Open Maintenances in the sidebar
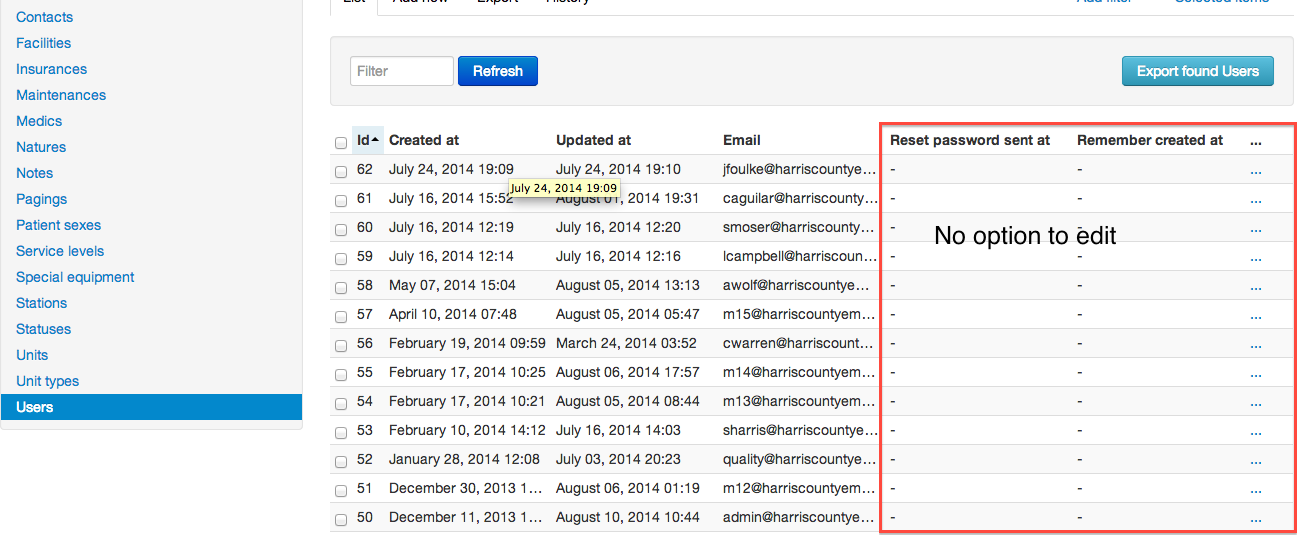1308x540 pixels. tap(61, 95)
